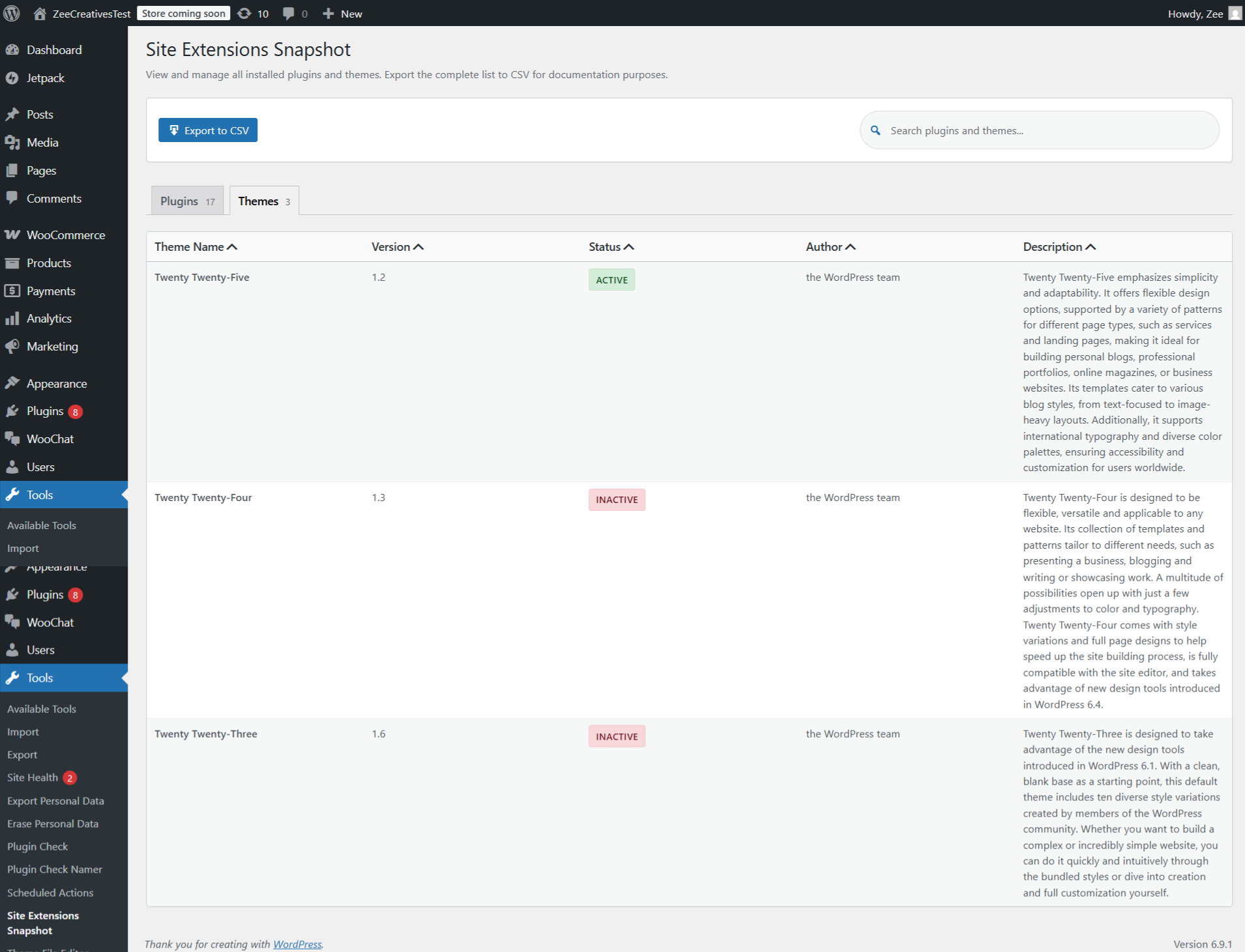Select the Themes tab

[263, 201]
